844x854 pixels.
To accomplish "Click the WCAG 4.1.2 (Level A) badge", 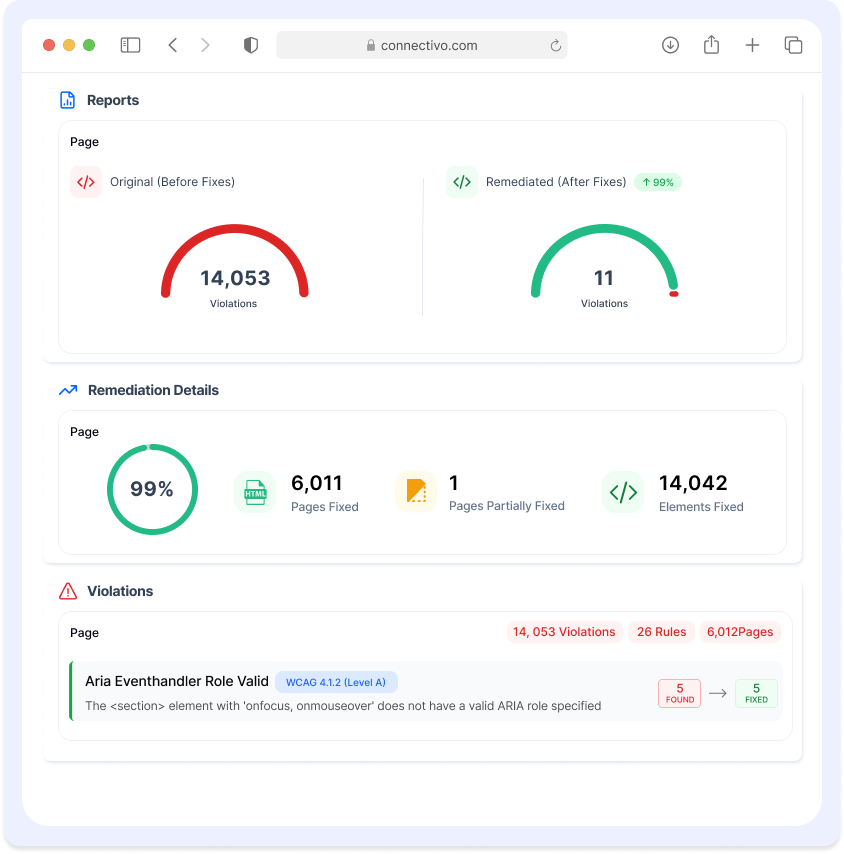I will 336,681.
